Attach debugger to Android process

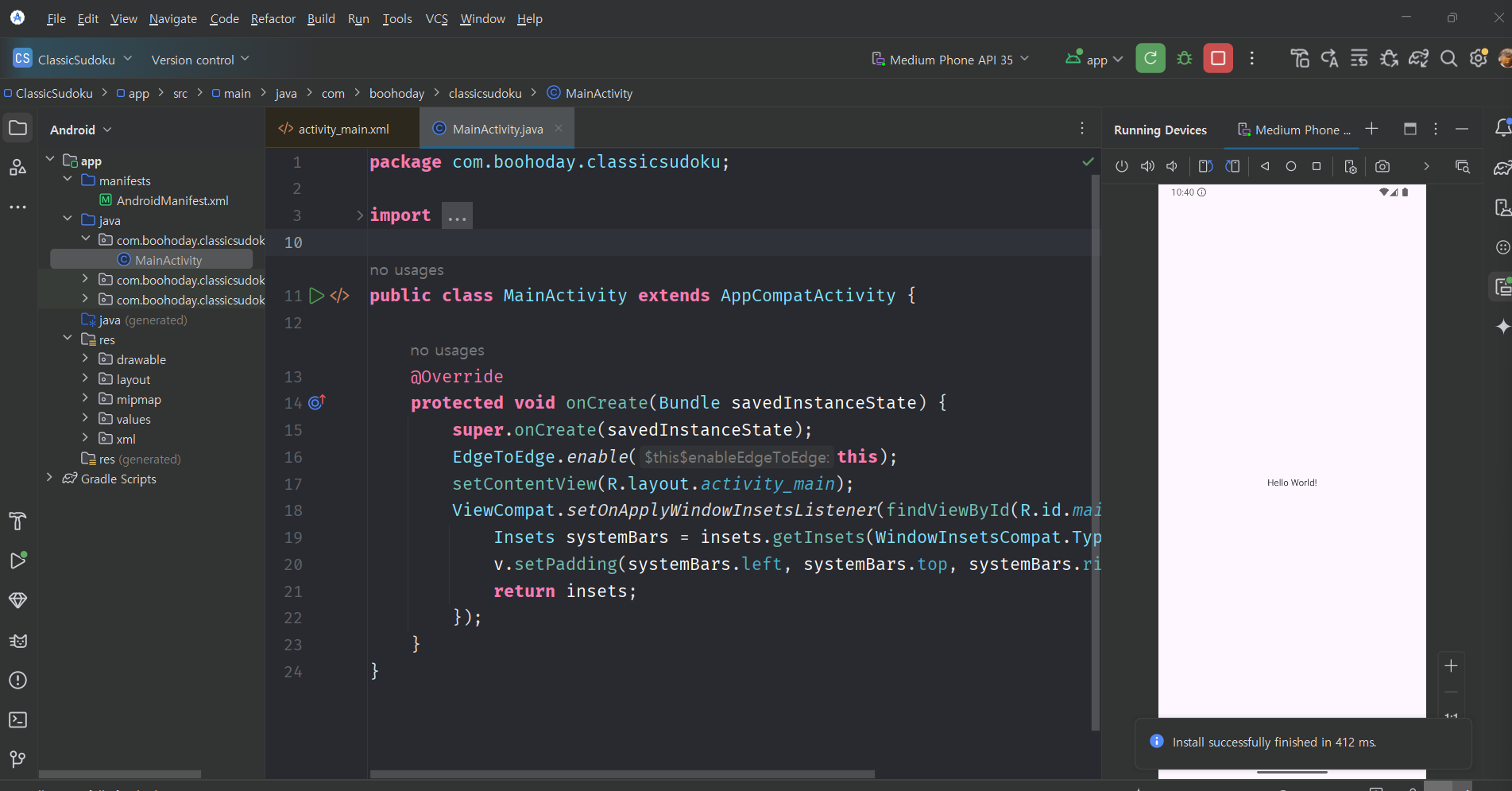[x=1389, y=58]
